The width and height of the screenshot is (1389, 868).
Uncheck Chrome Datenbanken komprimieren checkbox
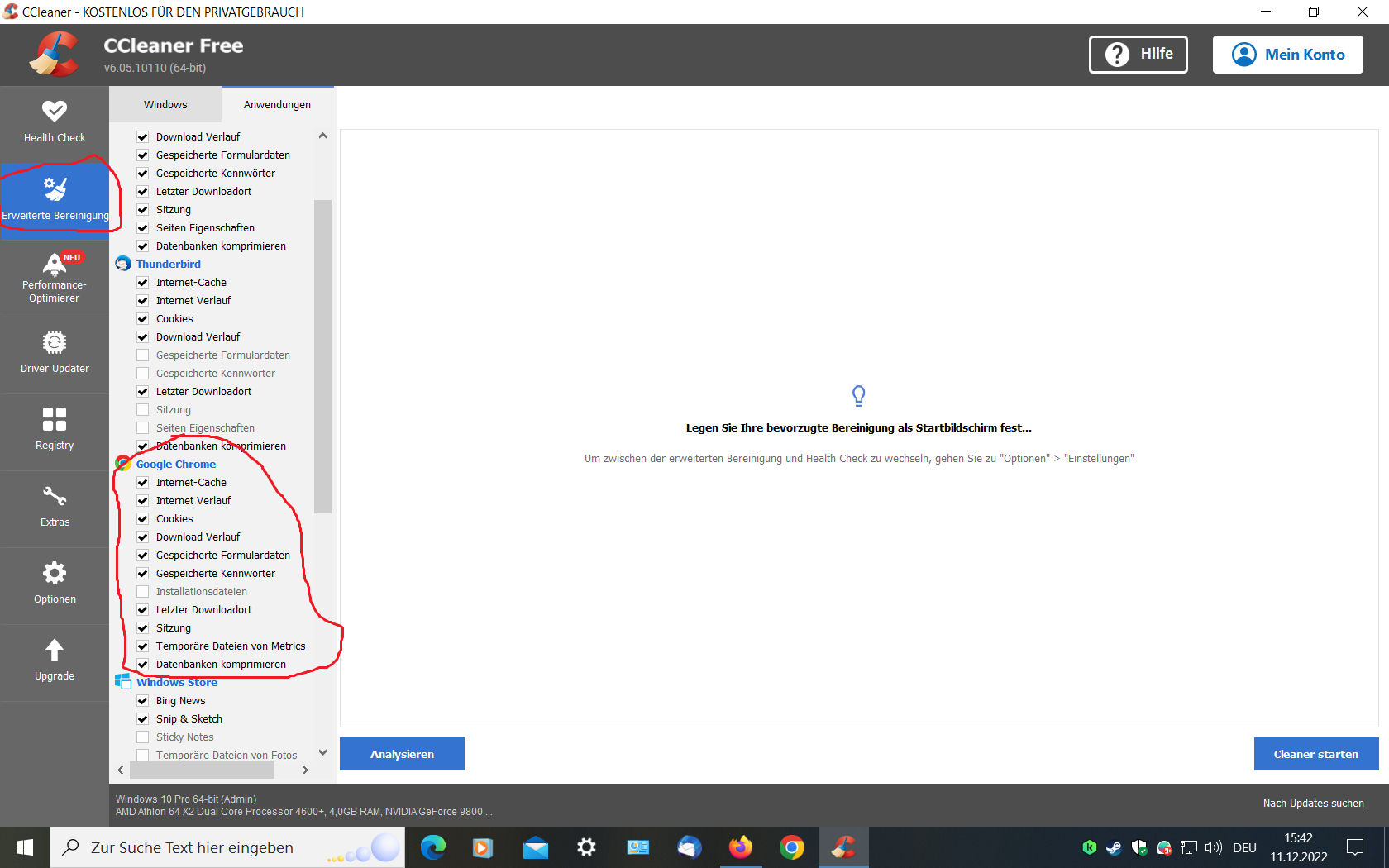tap(142, 665)
